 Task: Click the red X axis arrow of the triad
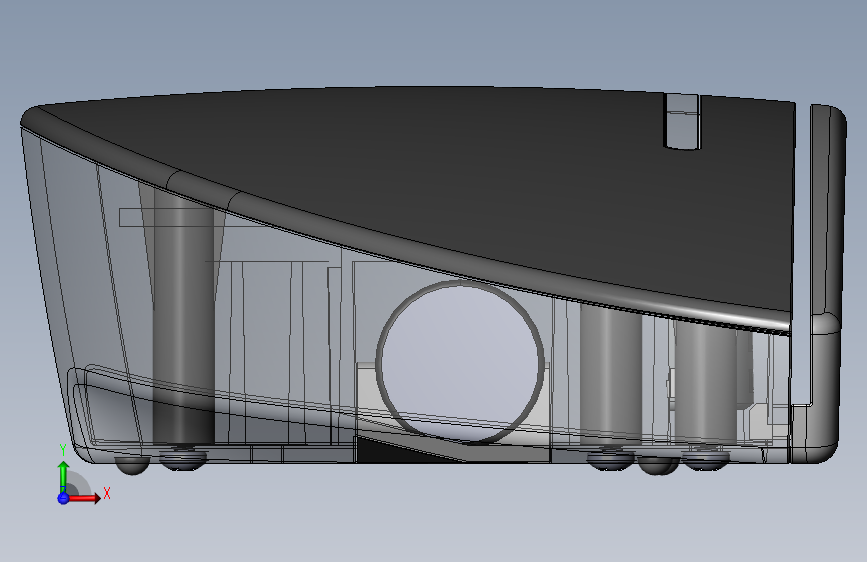pyautogui.click(x=84, y=498)
